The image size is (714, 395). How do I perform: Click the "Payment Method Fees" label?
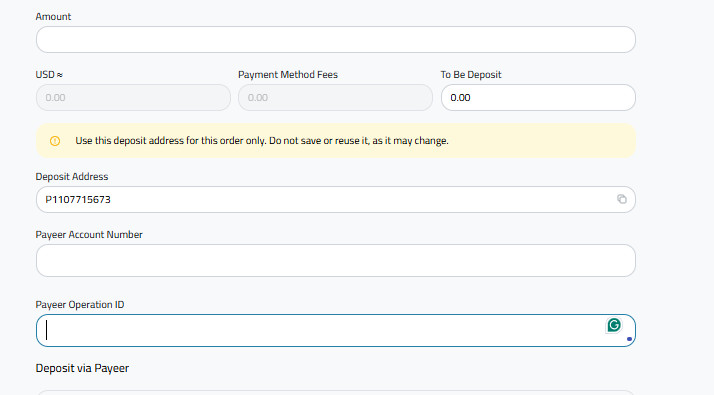coord(288,75)
